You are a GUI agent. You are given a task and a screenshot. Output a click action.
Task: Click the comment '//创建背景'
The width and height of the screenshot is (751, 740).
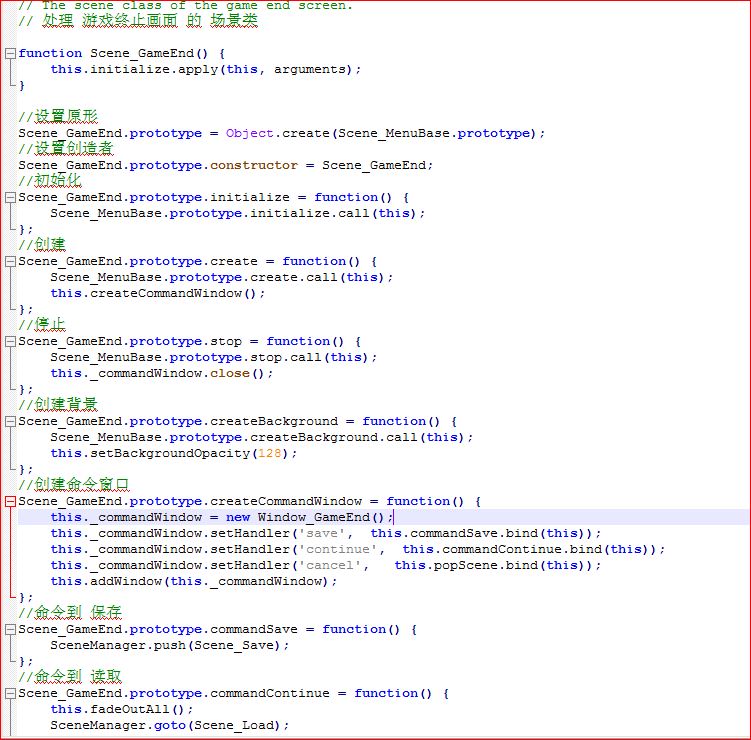click(x=58, y=404)
